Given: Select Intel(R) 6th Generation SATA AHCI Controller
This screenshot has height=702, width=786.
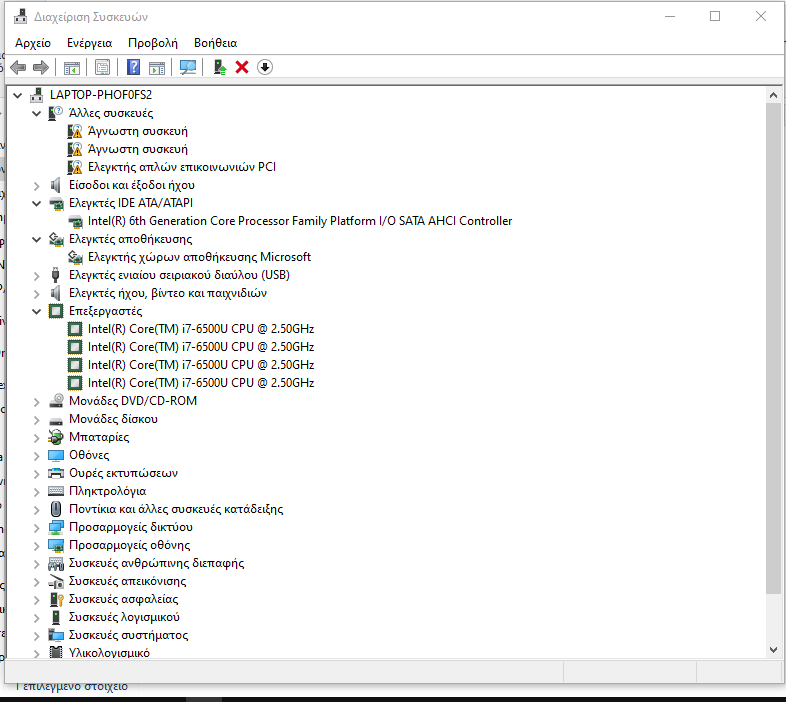Looking at the screenshot, I should click(300, 221).
